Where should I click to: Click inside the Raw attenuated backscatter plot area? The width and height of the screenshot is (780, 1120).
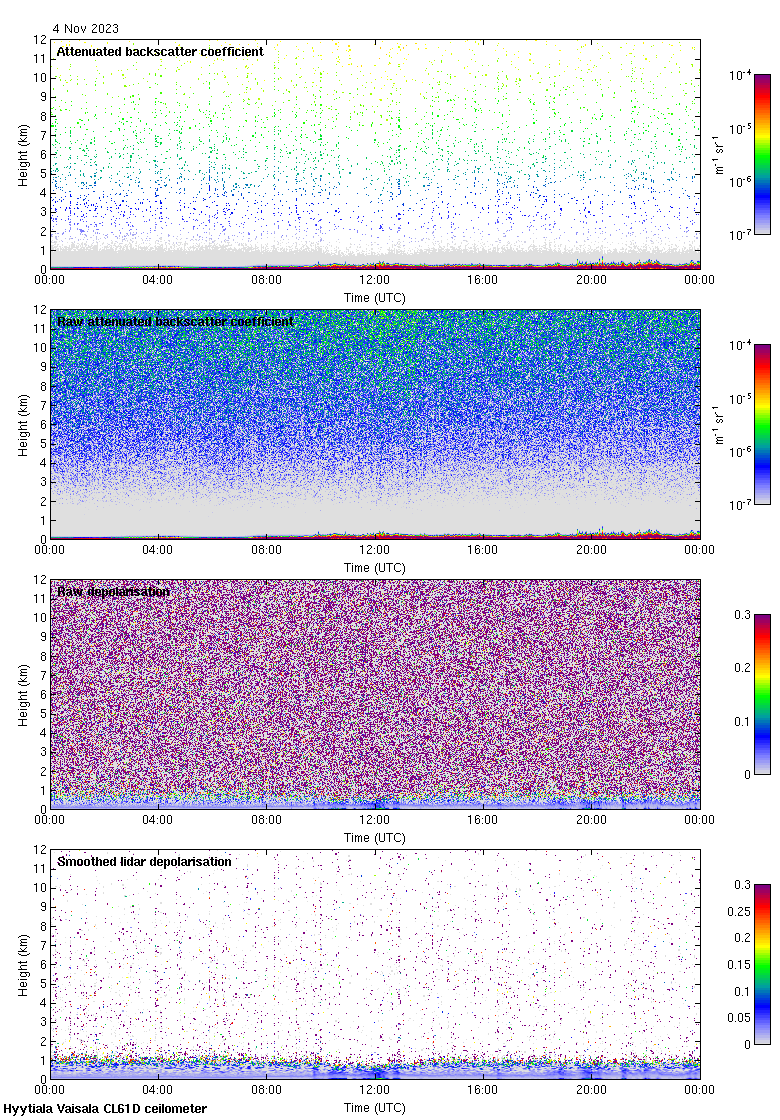tap(374, 424)
